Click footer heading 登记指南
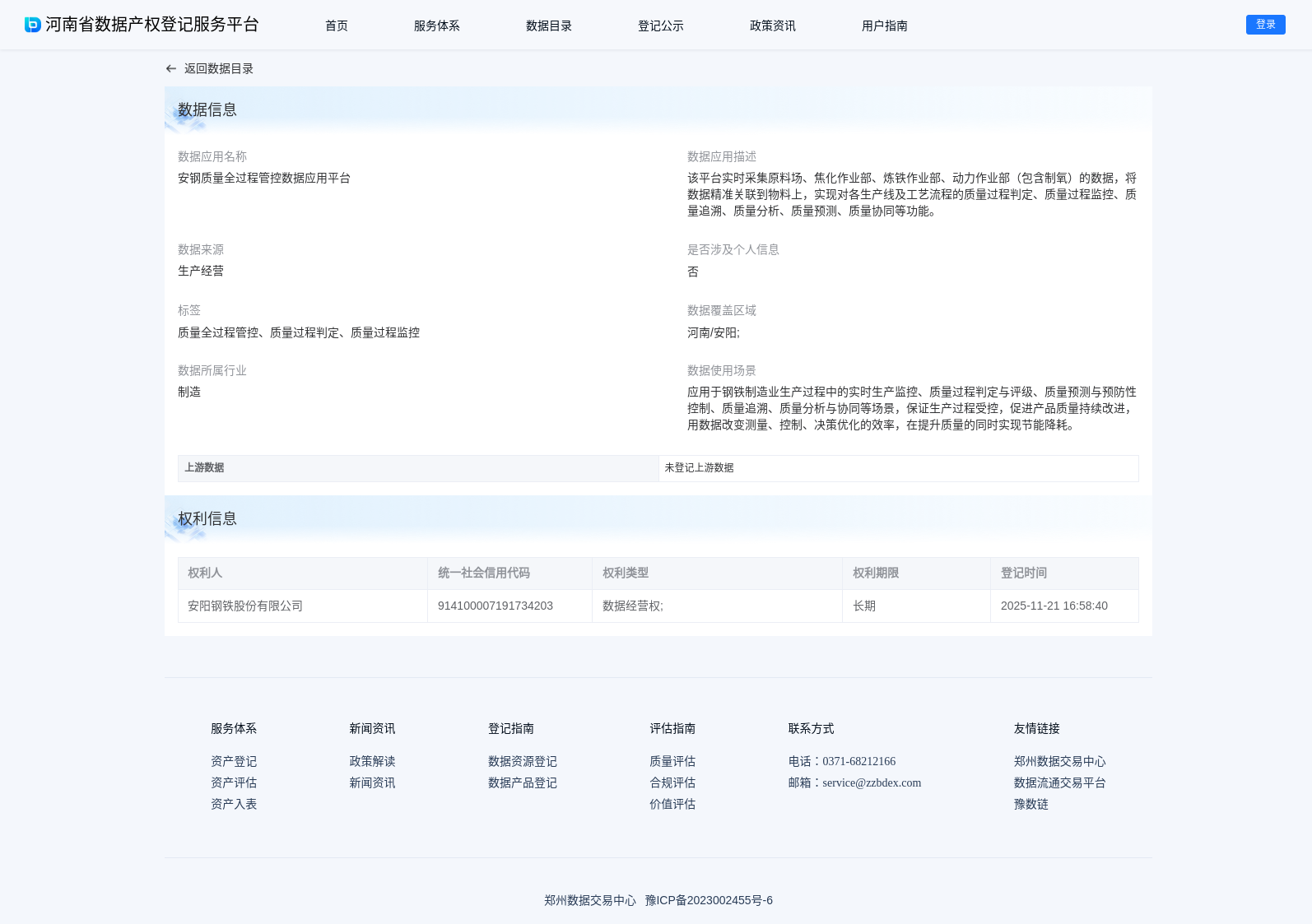The image size is (1312, 924). [x=511, y=729]
